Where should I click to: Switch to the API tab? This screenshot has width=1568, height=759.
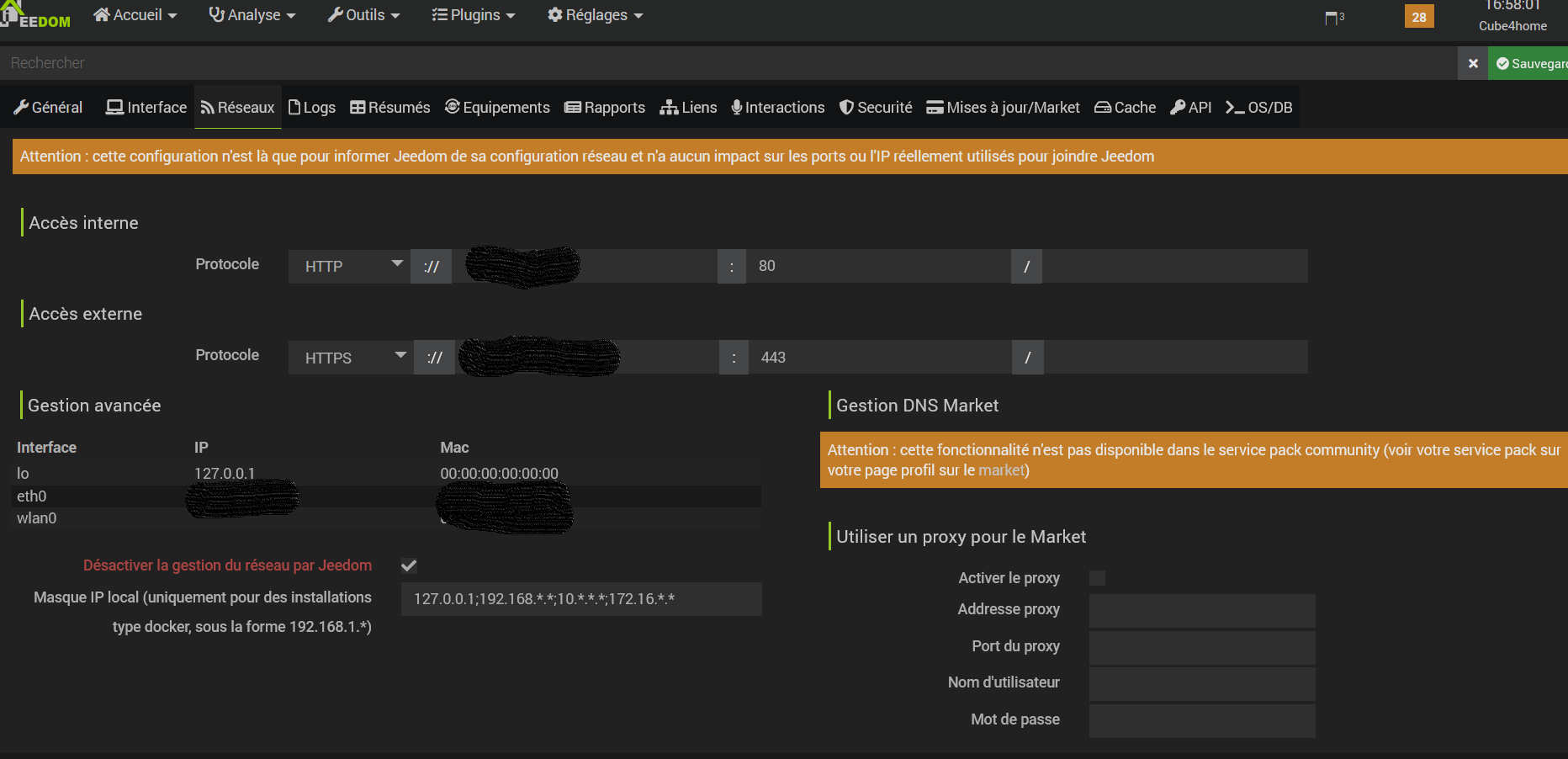[x=1191, y=108]
